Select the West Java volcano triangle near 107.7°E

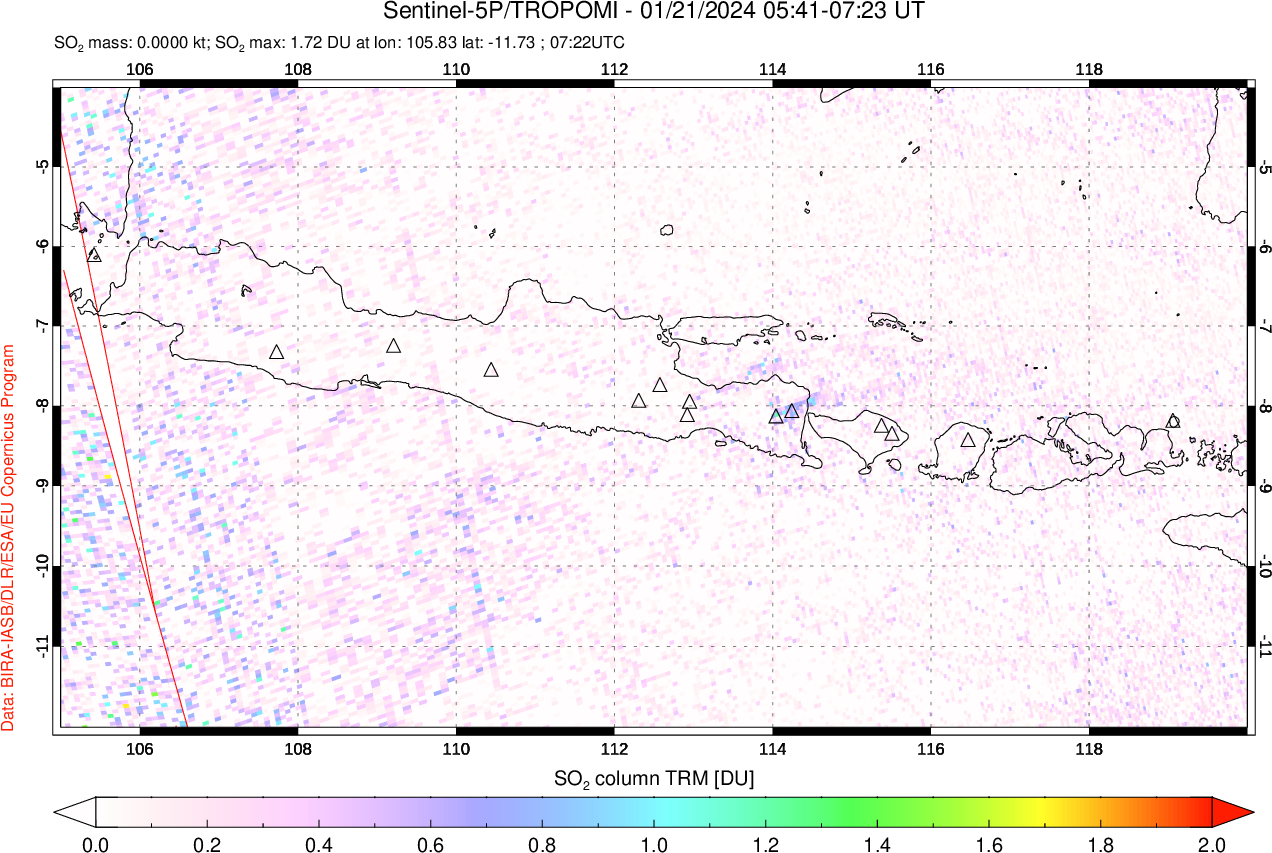(277, 352)
